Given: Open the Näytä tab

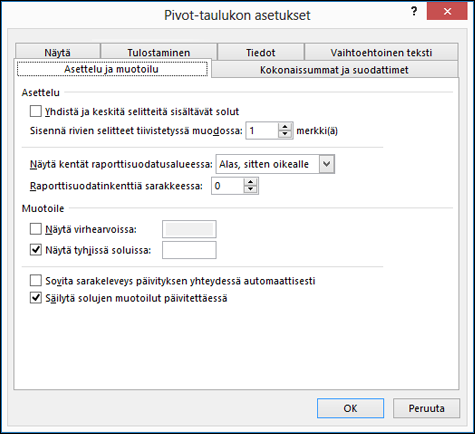Looking at the screenshot, I should 58,52.
